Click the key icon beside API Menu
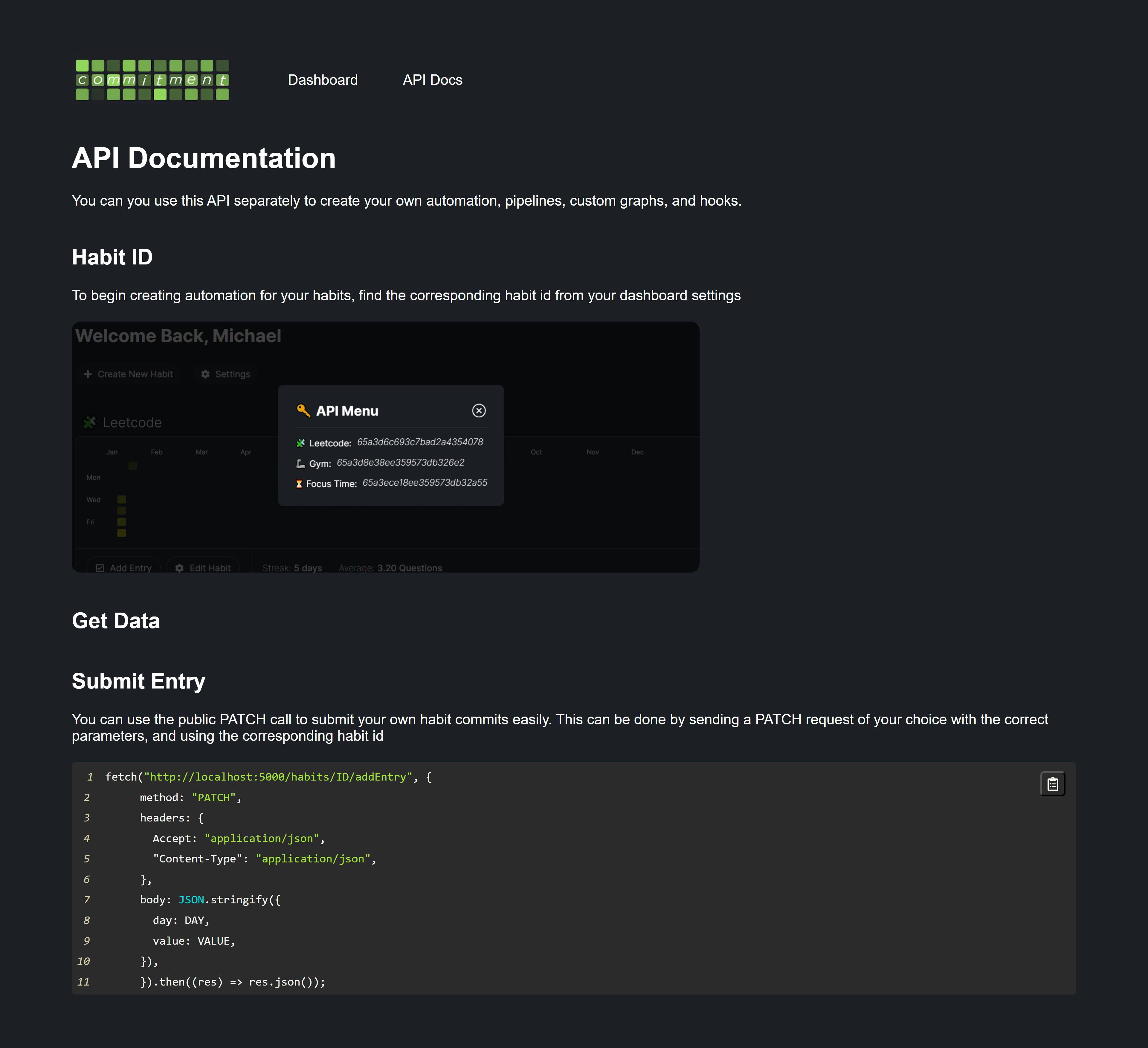The image size is (1148, 1048). pyautogui.click(x=303, y=410)
